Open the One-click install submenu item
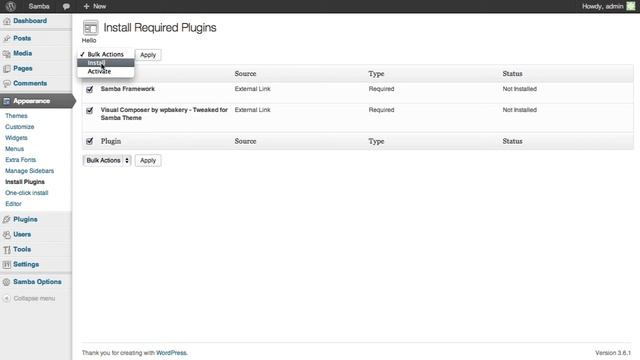This screenshot has height=360, width=640. point(27,193)
